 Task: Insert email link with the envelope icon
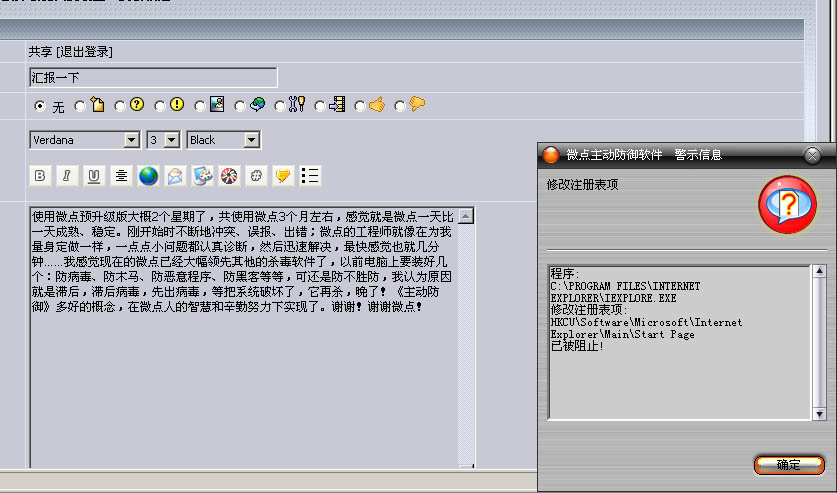click(175, 176)
